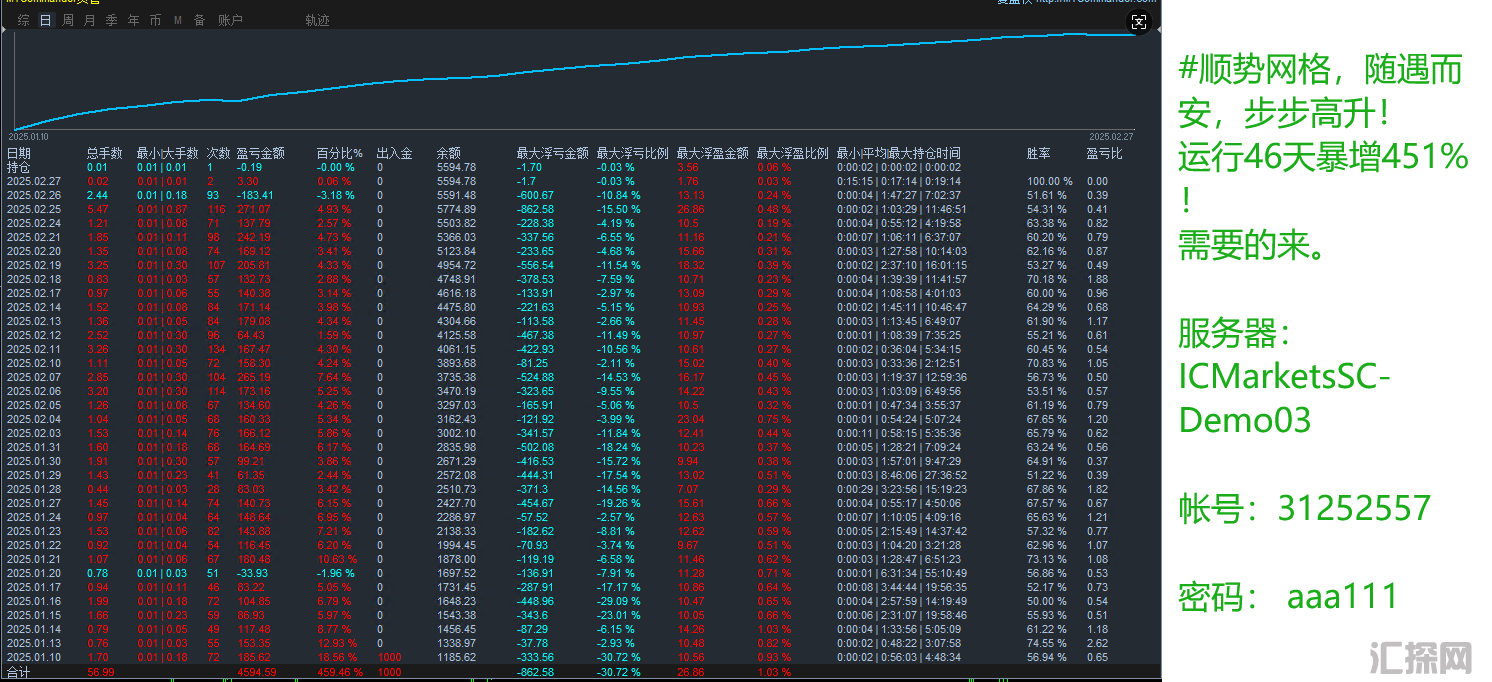The image size is (1492, 682).
Task: Click the password aaa111 text
Action: (x=1342, y=597)
